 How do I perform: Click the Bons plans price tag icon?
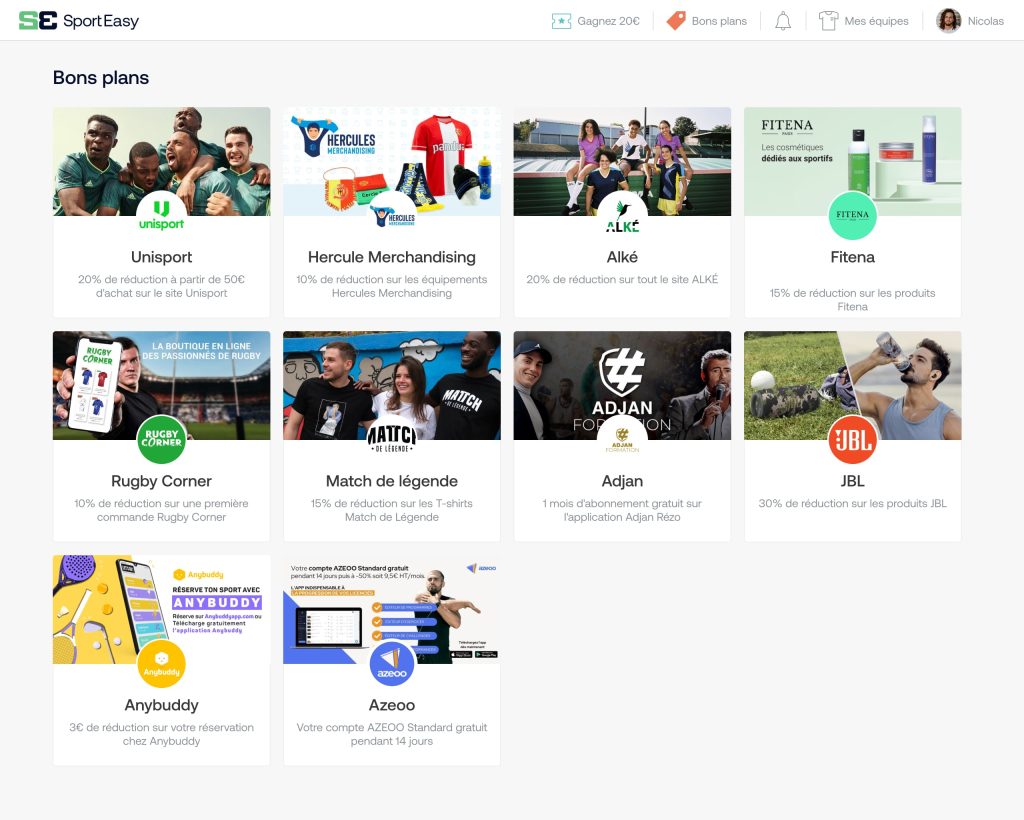click(x=676, y=21)
